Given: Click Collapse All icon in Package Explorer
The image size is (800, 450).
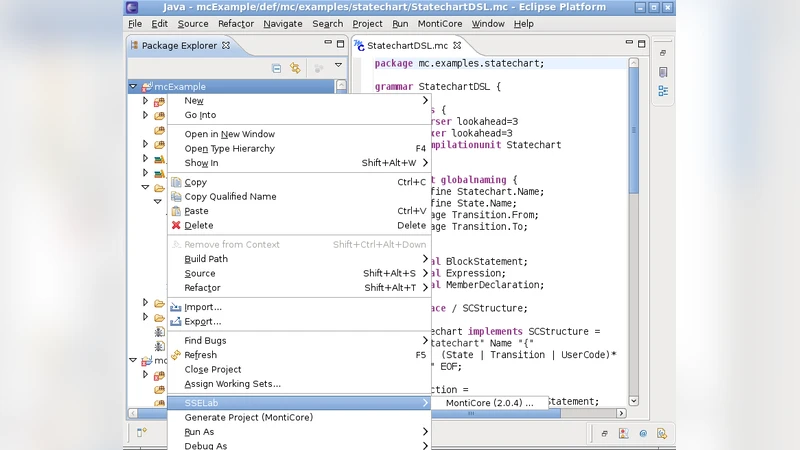Looking at the screenshot, I should click(x=277, y=68).
